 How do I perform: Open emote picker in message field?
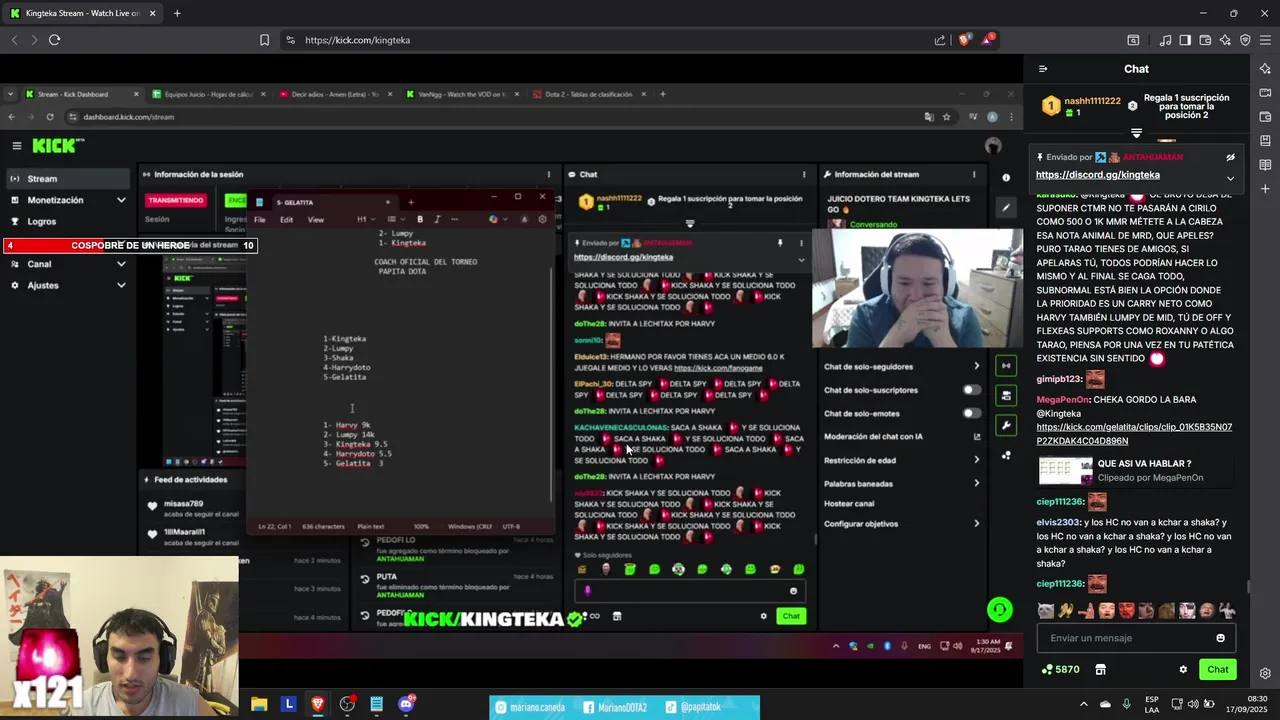pos(1220,638)
